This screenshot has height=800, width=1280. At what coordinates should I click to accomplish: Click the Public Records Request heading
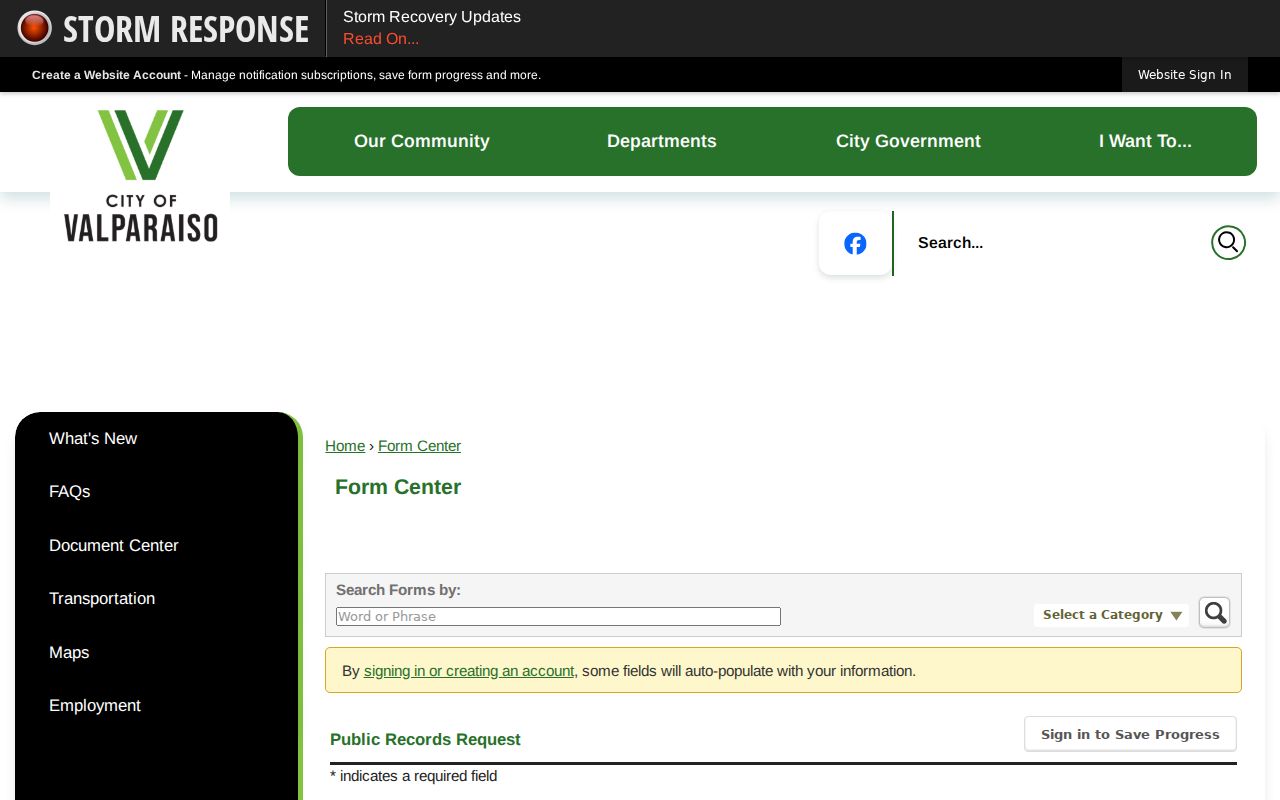(x=425, y=739)
